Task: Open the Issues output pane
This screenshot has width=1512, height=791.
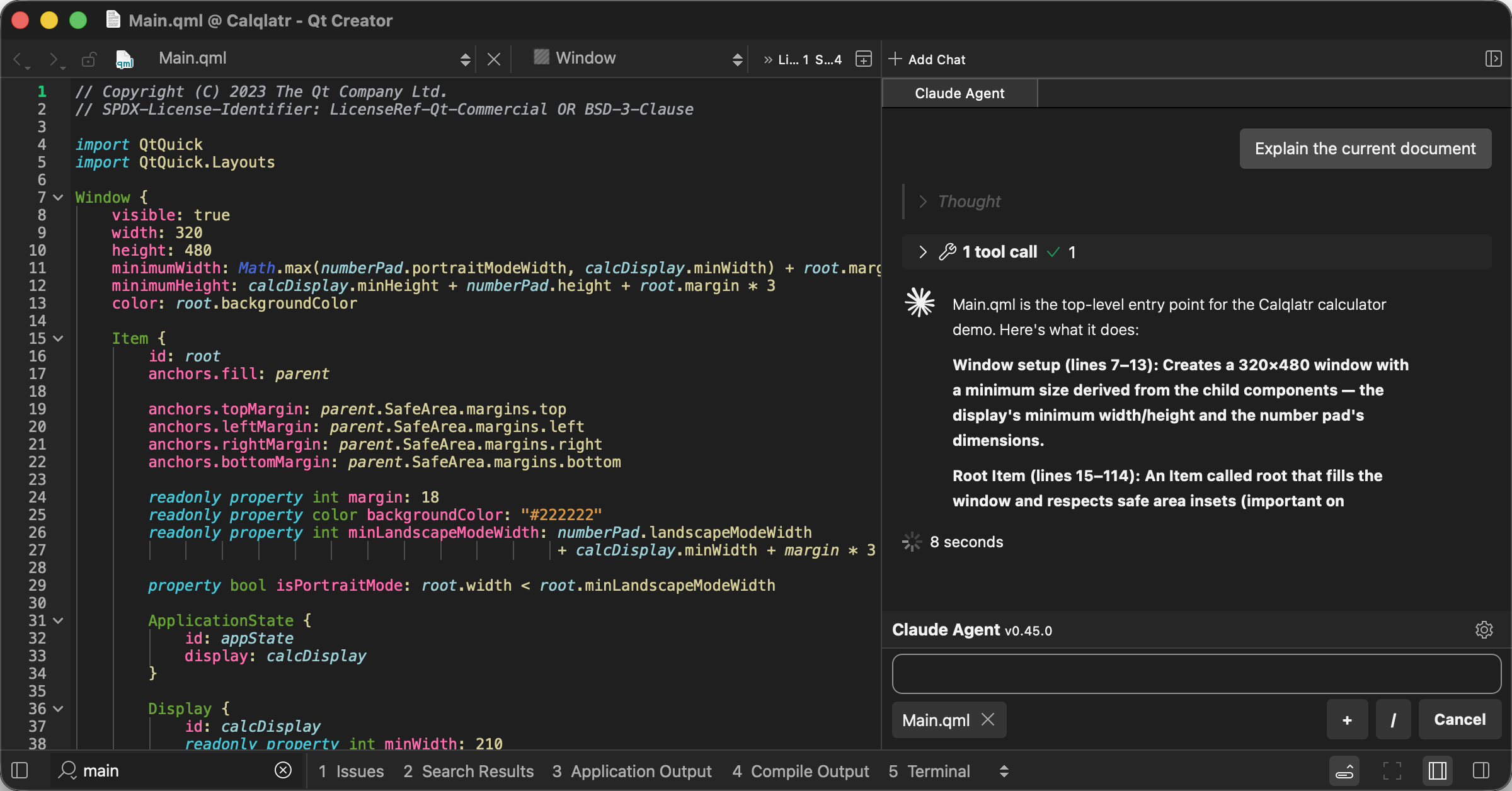Action: [x=351, y=771]
